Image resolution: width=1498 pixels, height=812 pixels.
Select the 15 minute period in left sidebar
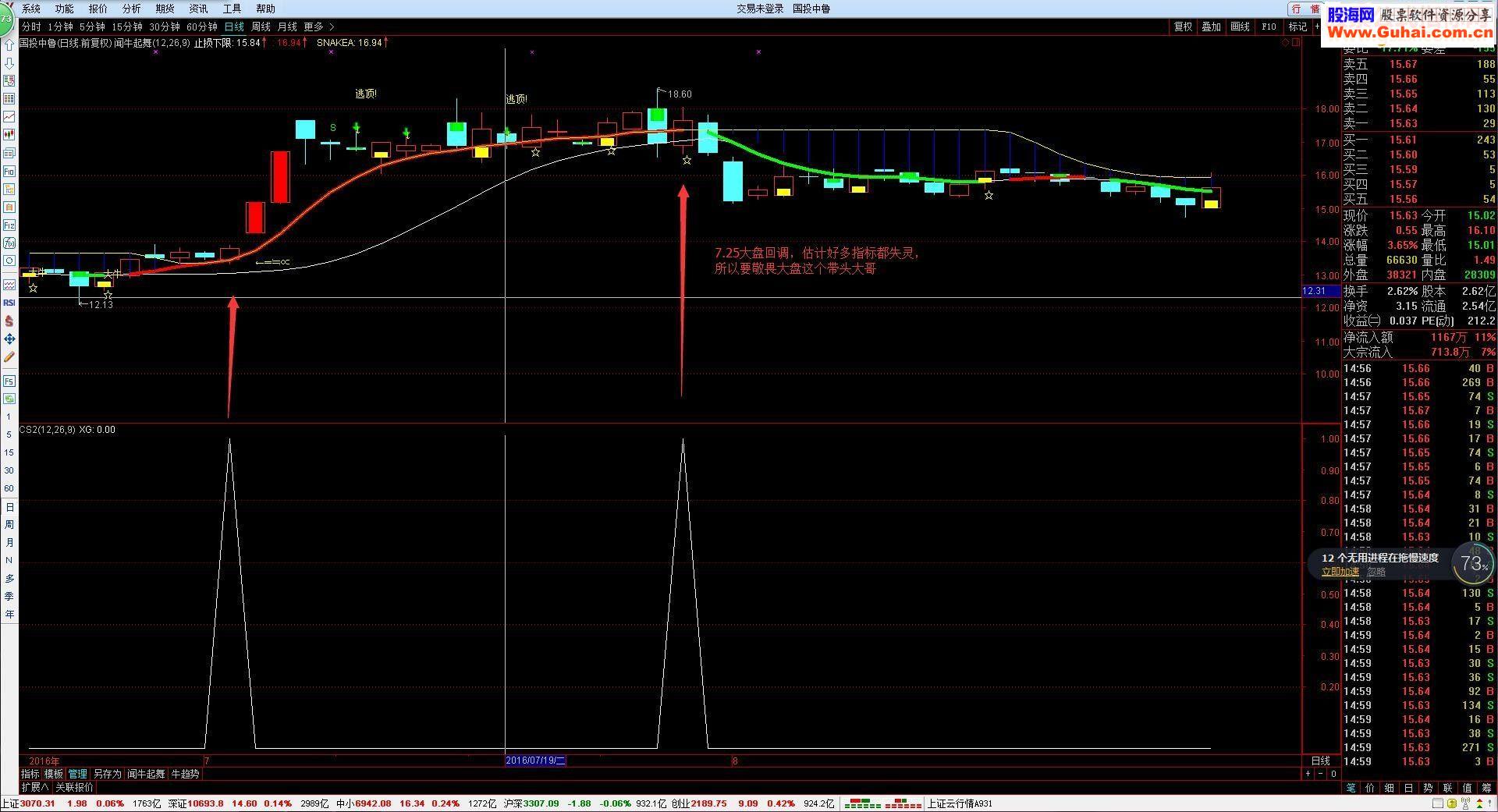point(9,452)
